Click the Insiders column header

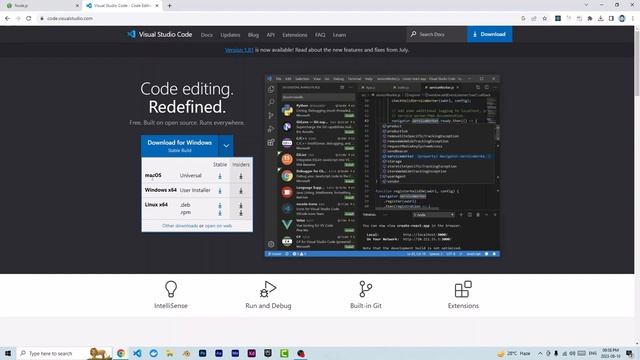click(241, 164)
